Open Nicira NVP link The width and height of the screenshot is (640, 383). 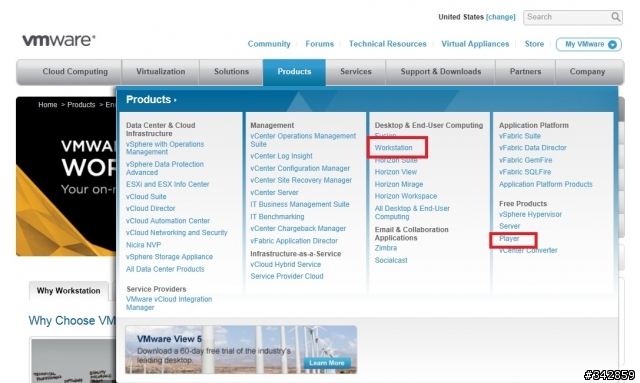[143, 245]
